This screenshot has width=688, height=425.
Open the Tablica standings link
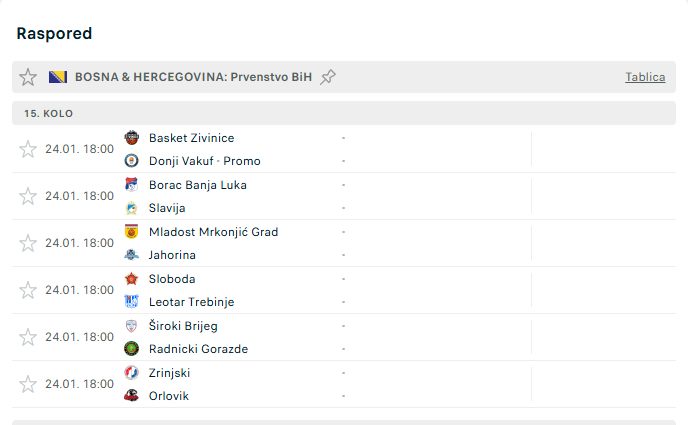[645, 77]
